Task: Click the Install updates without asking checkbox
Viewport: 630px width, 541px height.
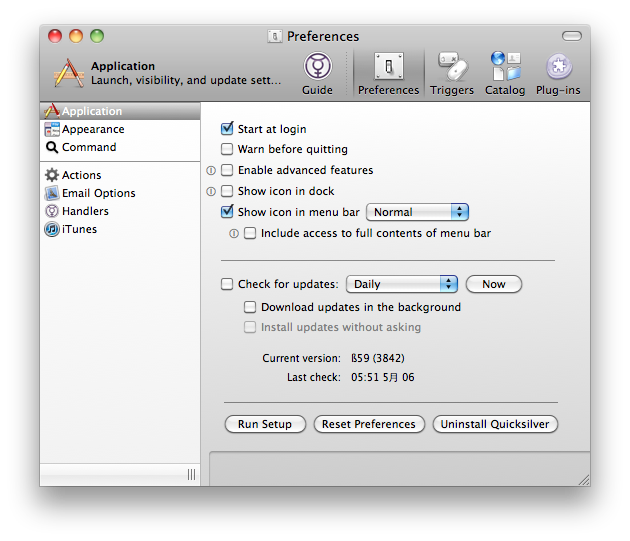Action: (x=250, y=327)
